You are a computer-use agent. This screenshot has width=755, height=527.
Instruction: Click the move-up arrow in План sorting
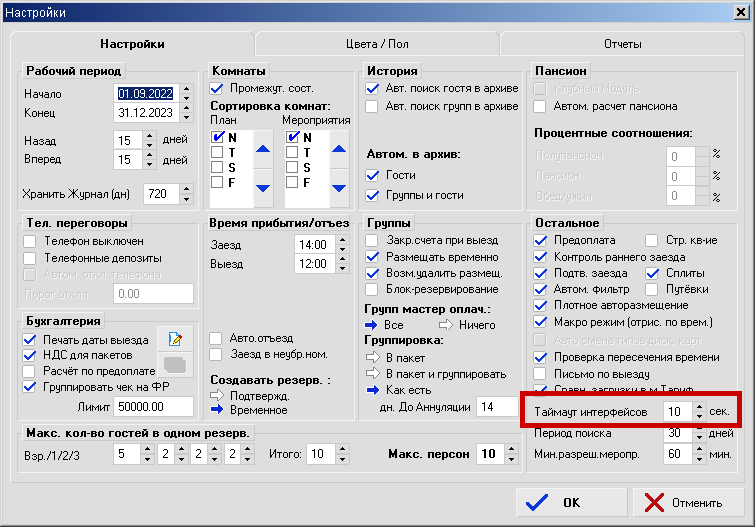point(262,149)
